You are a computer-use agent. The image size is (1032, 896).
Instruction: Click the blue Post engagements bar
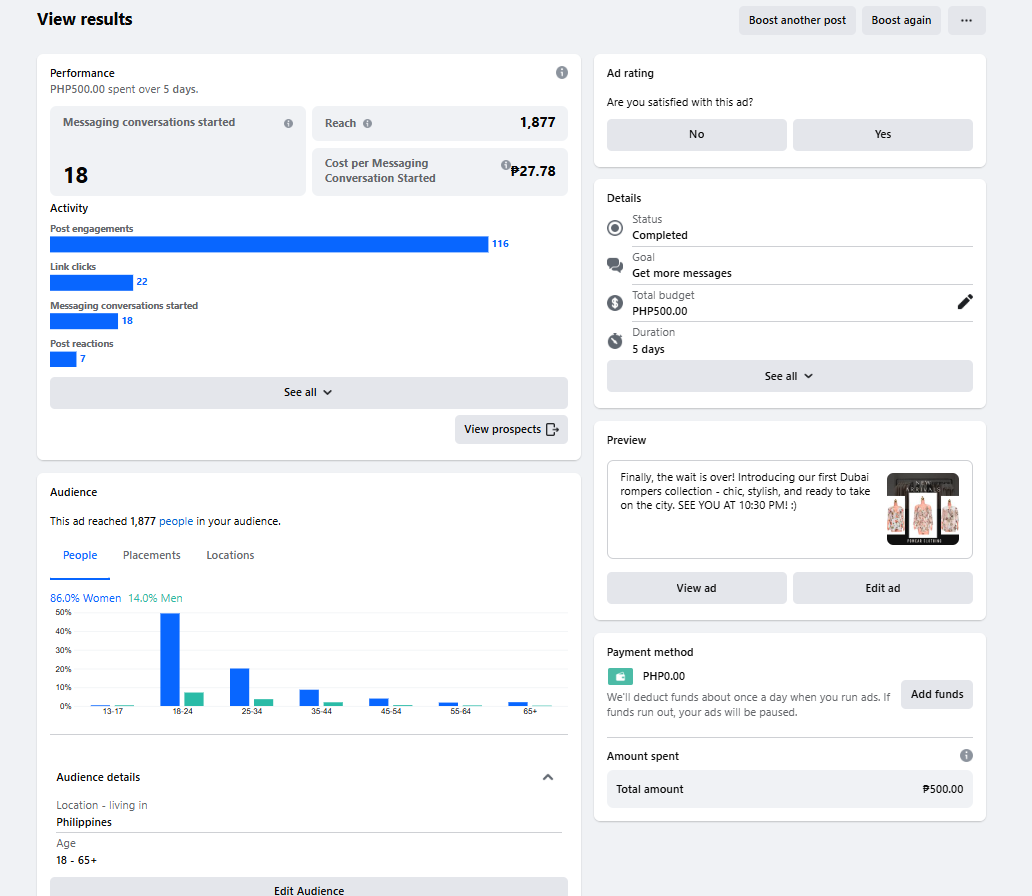[269, 244]
